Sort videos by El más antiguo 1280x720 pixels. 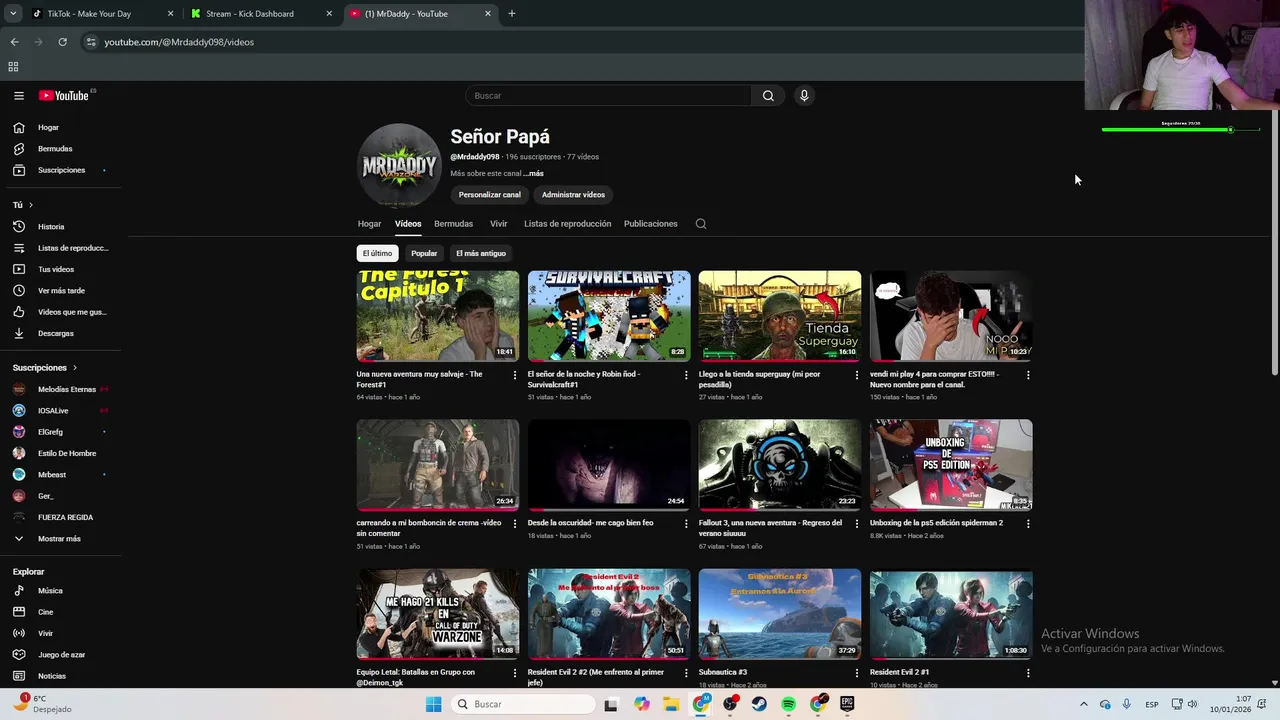click(x=481, y=253)
